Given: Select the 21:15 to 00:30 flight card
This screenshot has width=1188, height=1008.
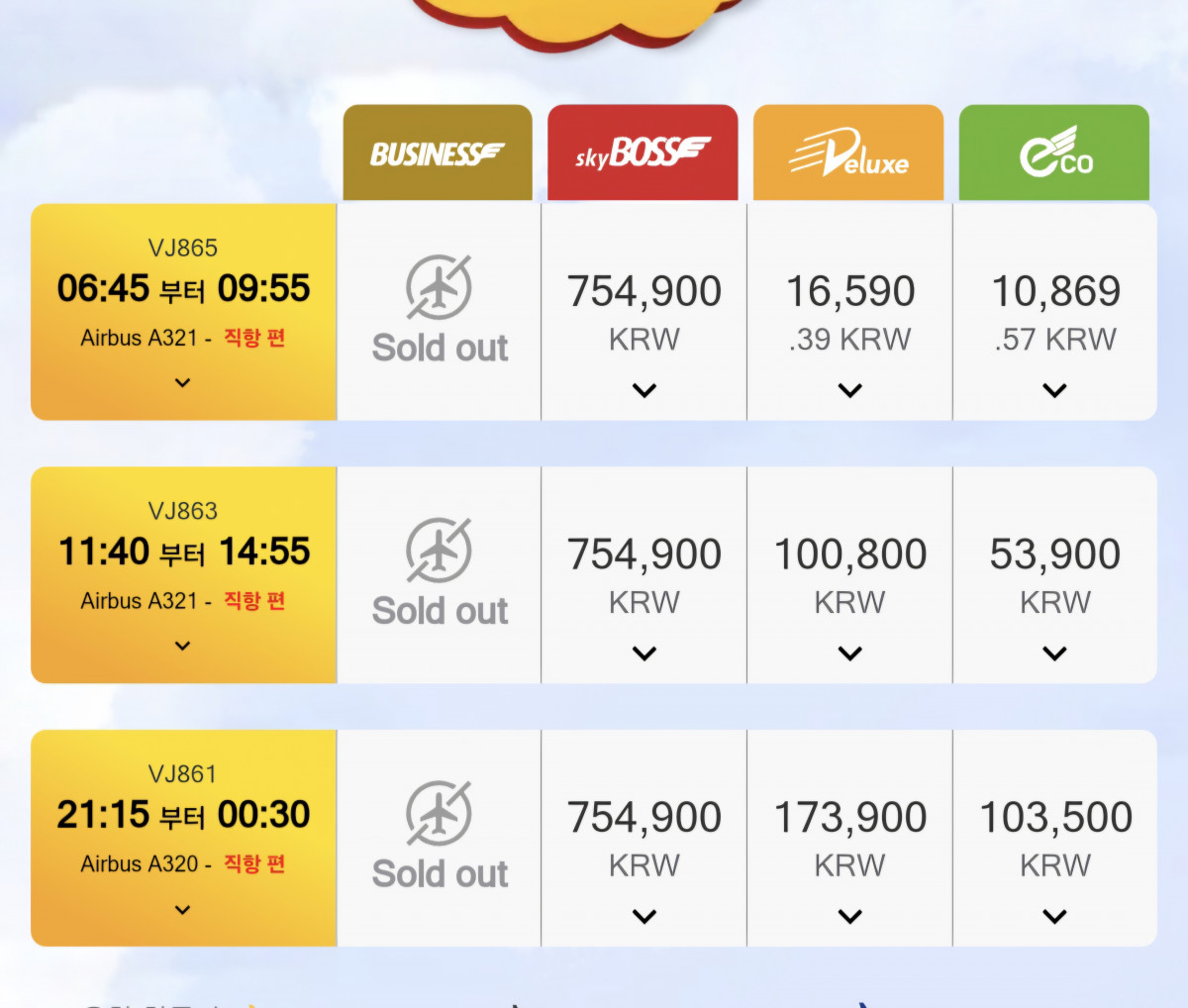Looking at the screenshot, I should 184,816.
